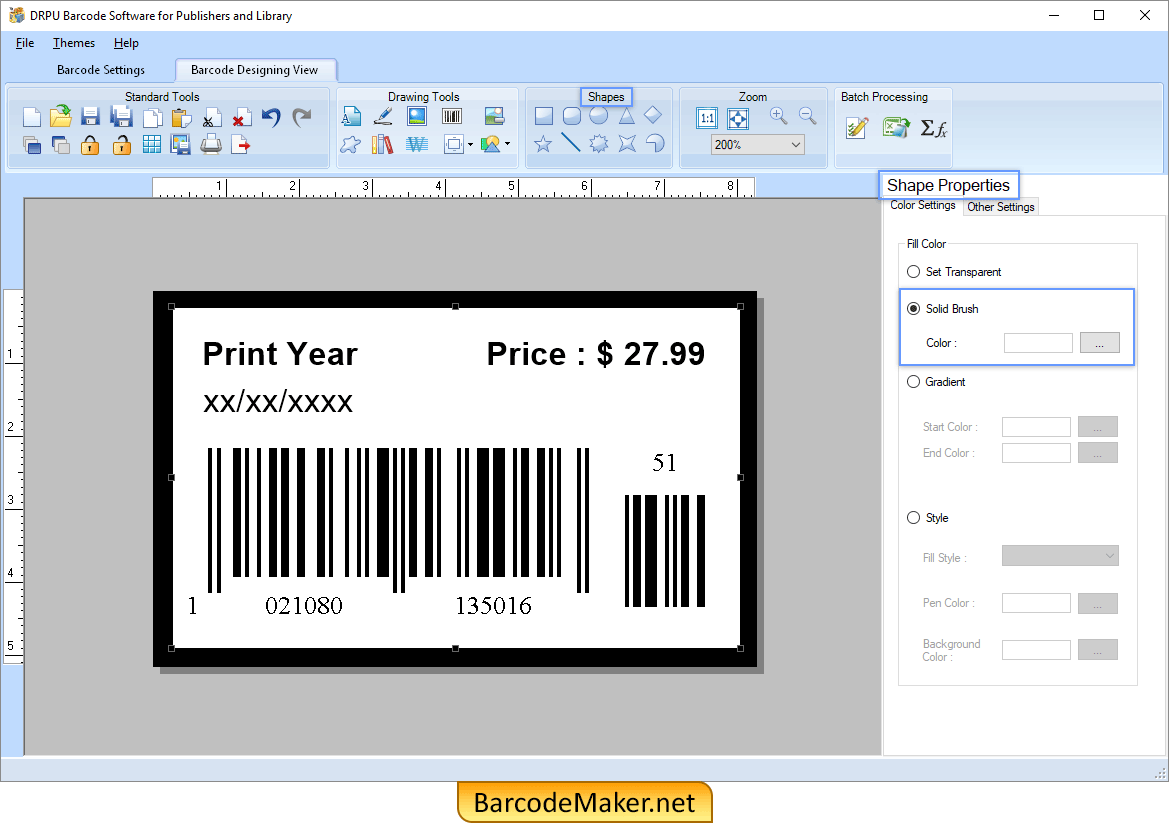Select the Triangle shape
The image size is (1169, 823).
[626, 116]
